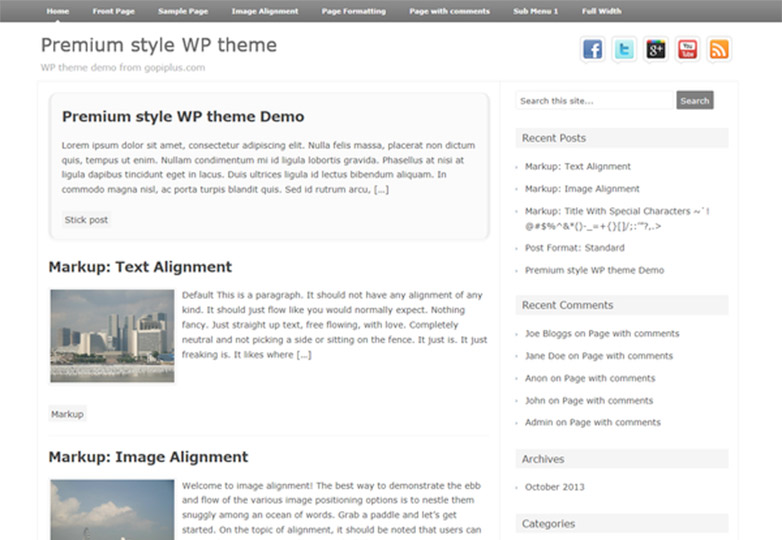The image size is (782, 540).
Task: Click the Search button
Action: (x=695, y=100)
